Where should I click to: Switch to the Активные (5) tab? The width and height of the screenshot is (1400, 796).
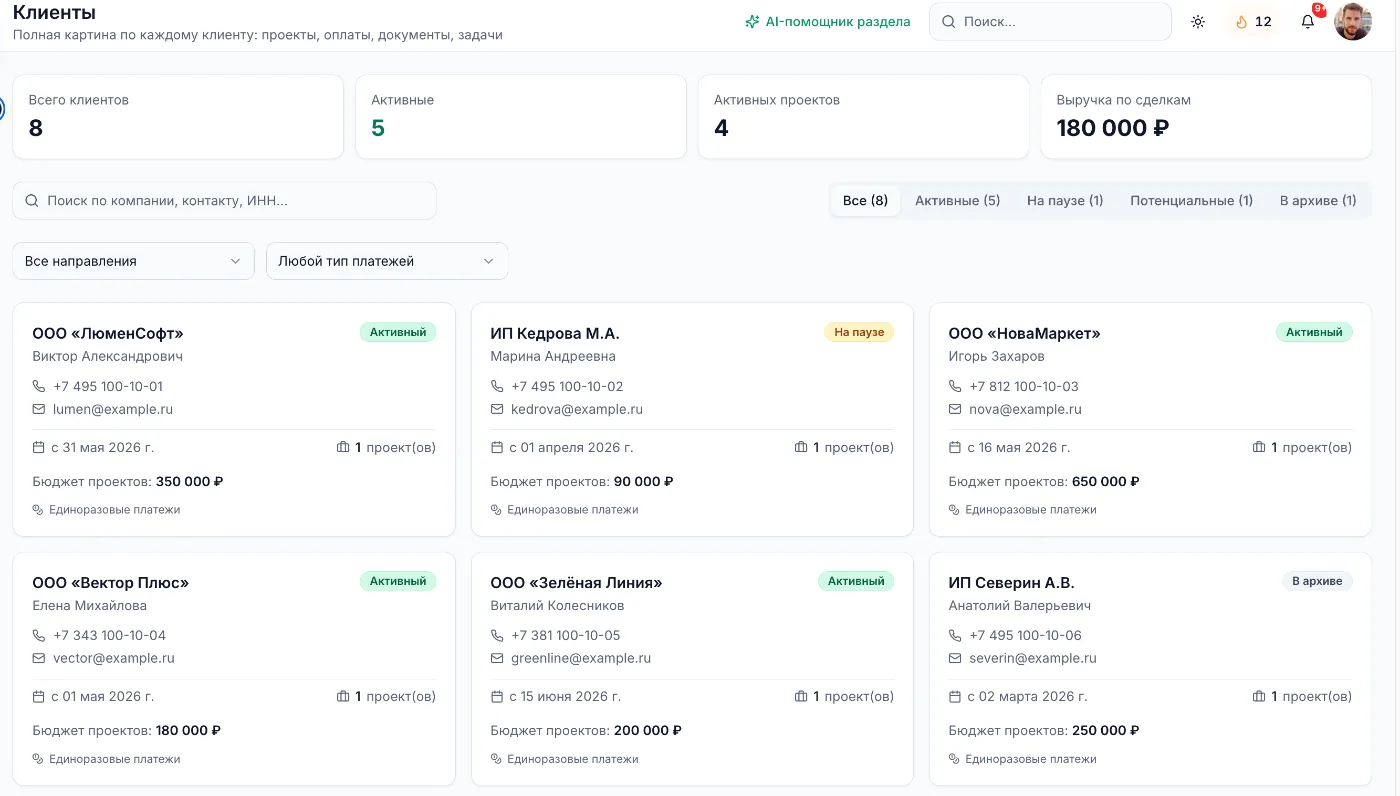[x=957, y=200]
